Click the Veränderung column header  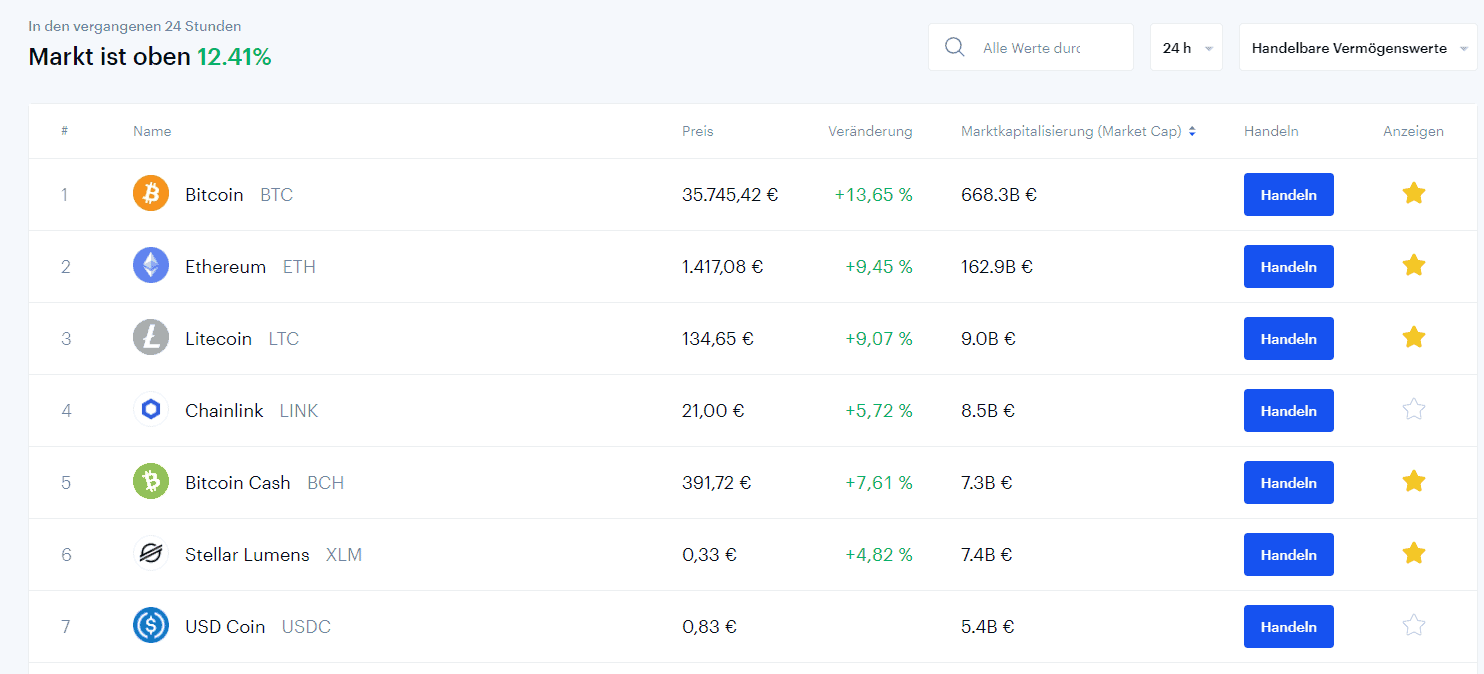pos(870,131)
